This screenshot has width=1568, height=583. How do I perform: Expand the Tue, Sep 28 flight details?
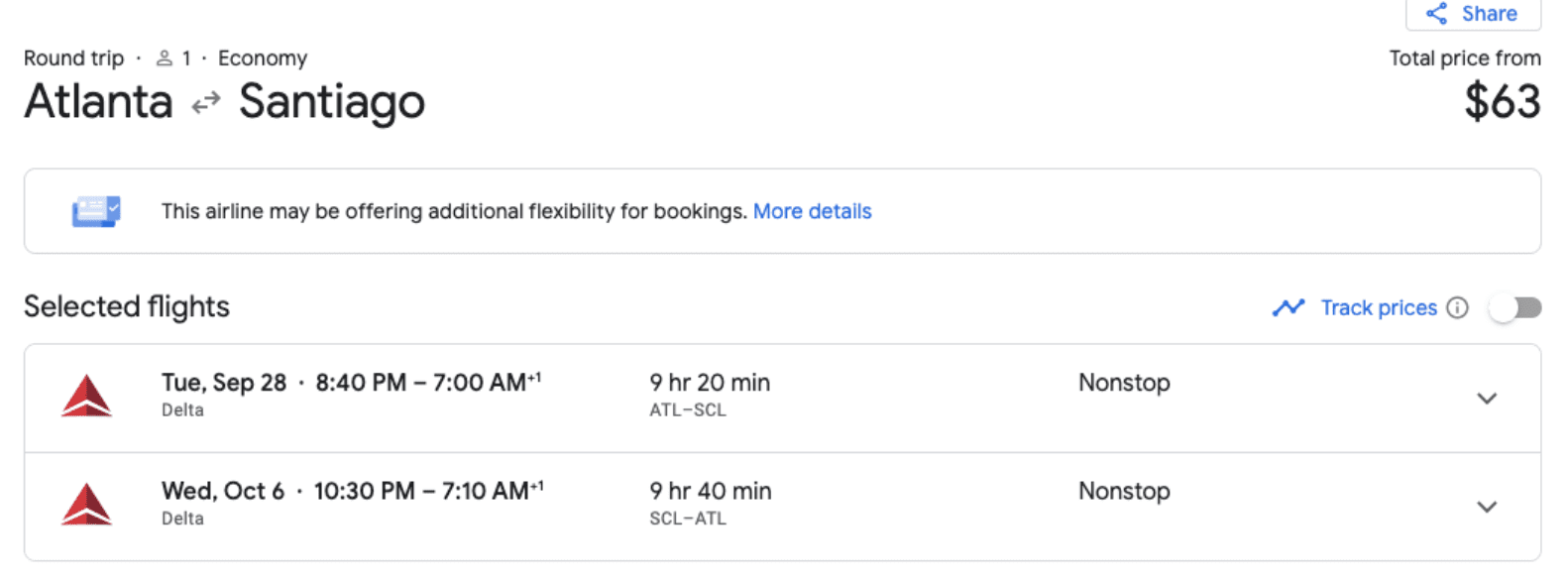tap(1487, 399)
